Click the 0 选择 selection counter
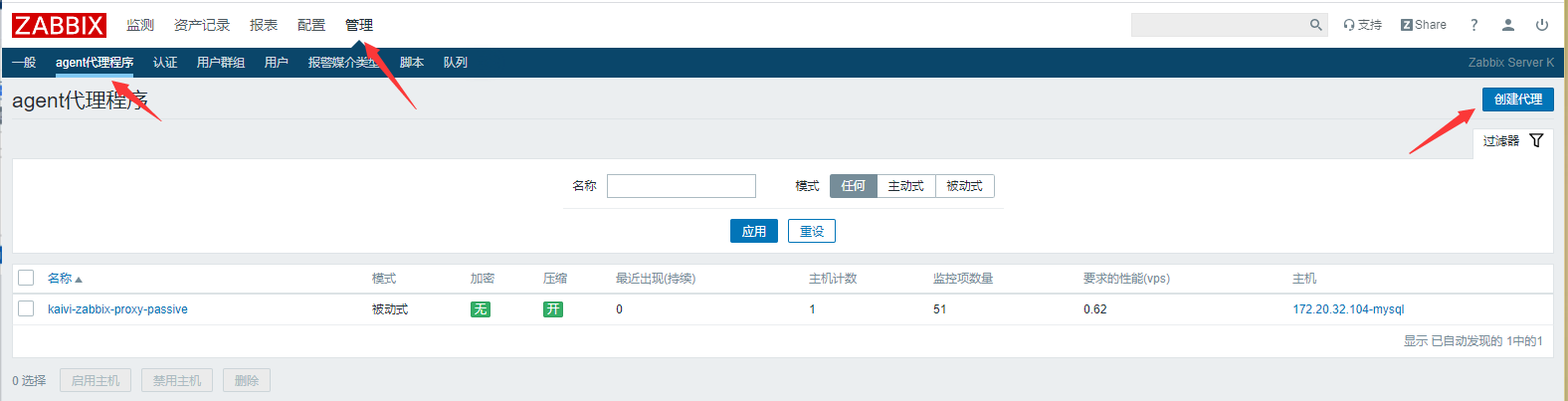 click(x=29, y=380)
